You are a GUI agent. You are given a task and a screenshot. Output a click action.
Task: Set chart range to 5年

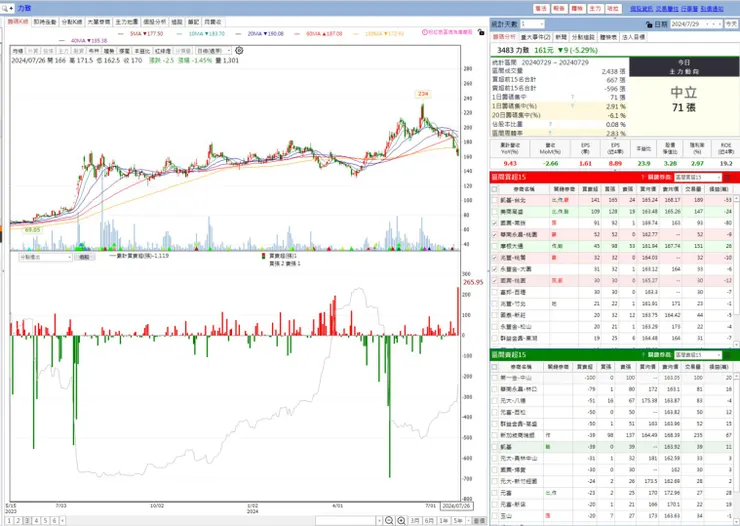tap(458, 520)
